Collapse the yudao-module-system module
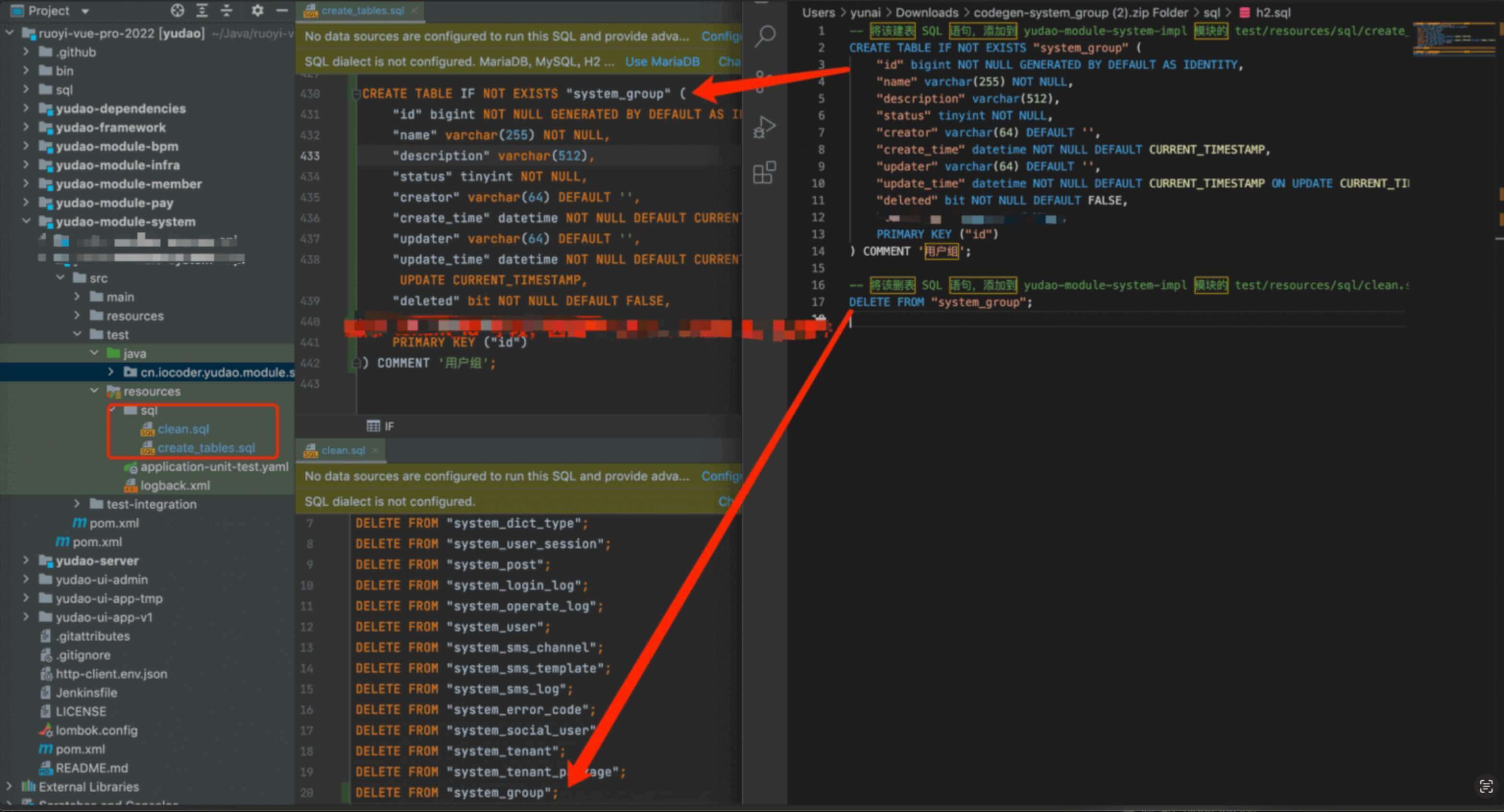This screenshot has height=812, width=1504. point(26,221)
